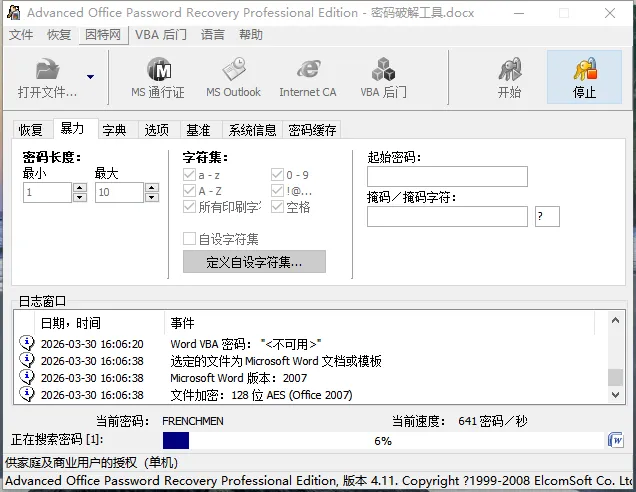This screenshot has width=636, height=492.
Task: Click the 日期, 时间 column header
Action: pos(99,323)
